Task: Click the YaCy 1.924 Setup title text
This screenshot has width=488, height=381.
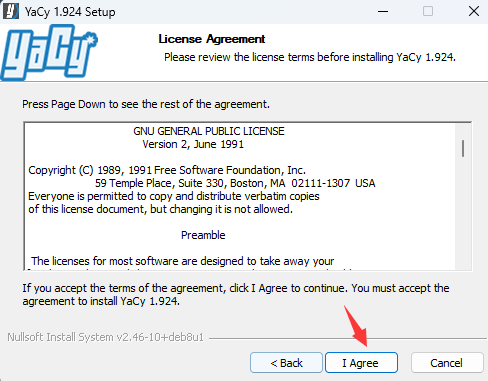Action: click(x=70, y=12)
